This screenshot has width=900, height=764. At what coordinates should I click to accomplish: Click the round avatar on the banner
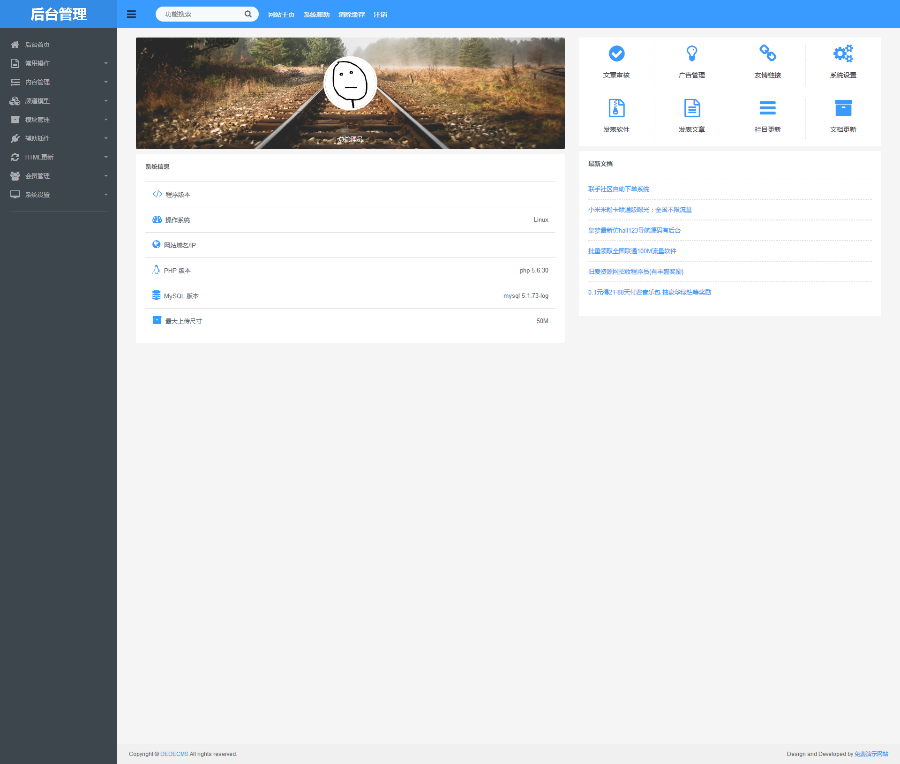350,83
